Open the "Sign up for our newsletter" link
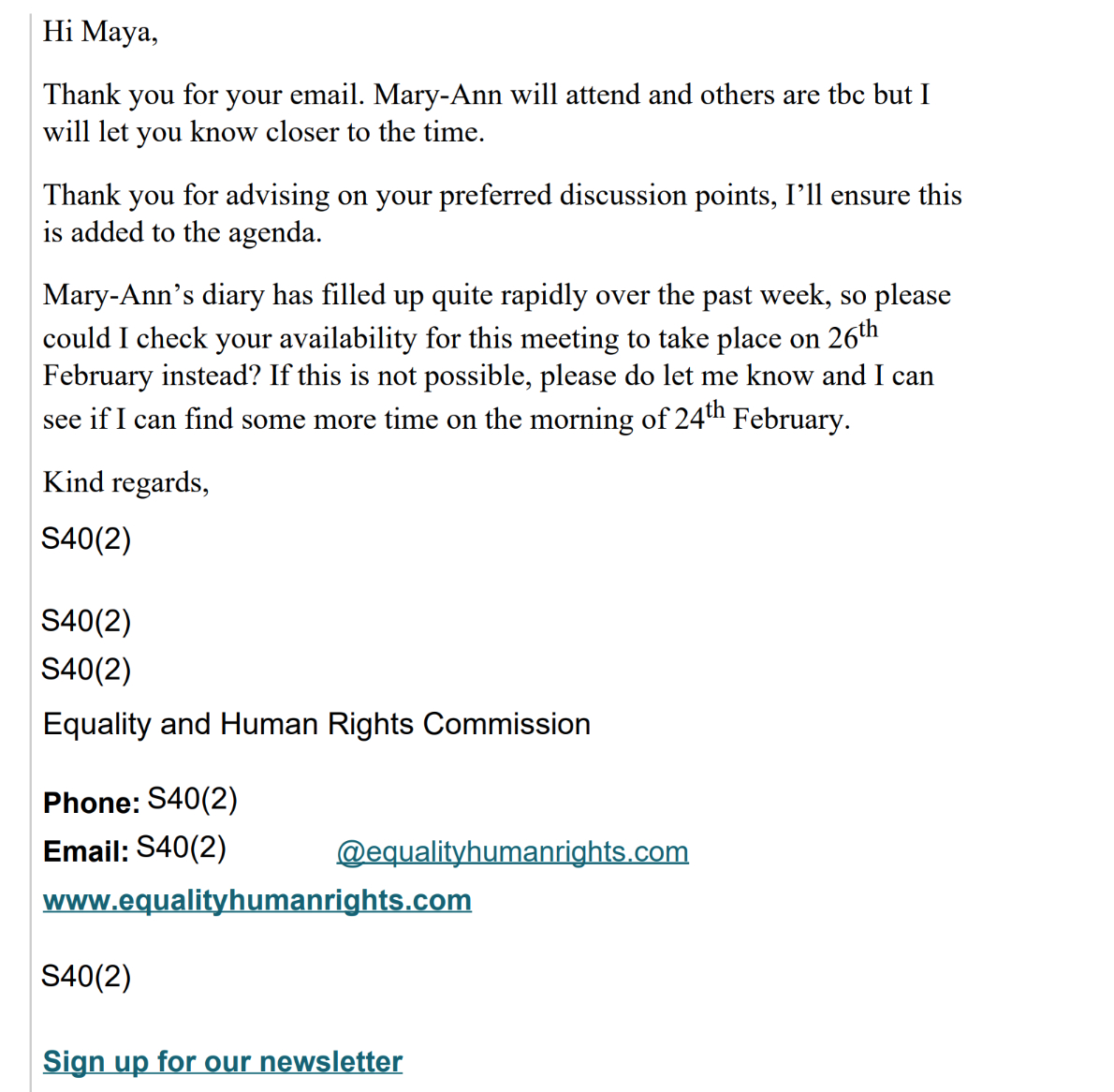This screenshot has width=1114, height=1092. [223, 1061]
